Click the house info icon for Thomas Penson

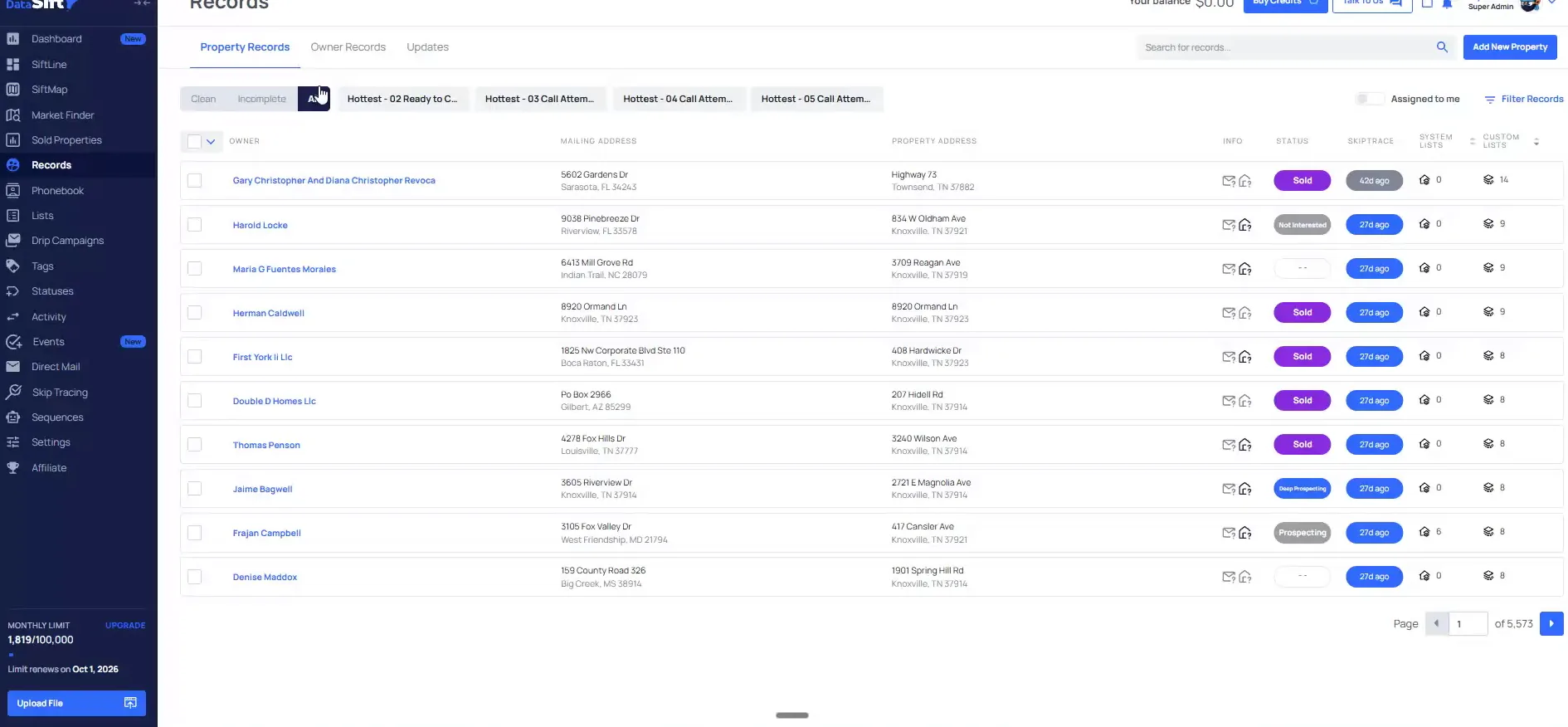(1245, 445)
